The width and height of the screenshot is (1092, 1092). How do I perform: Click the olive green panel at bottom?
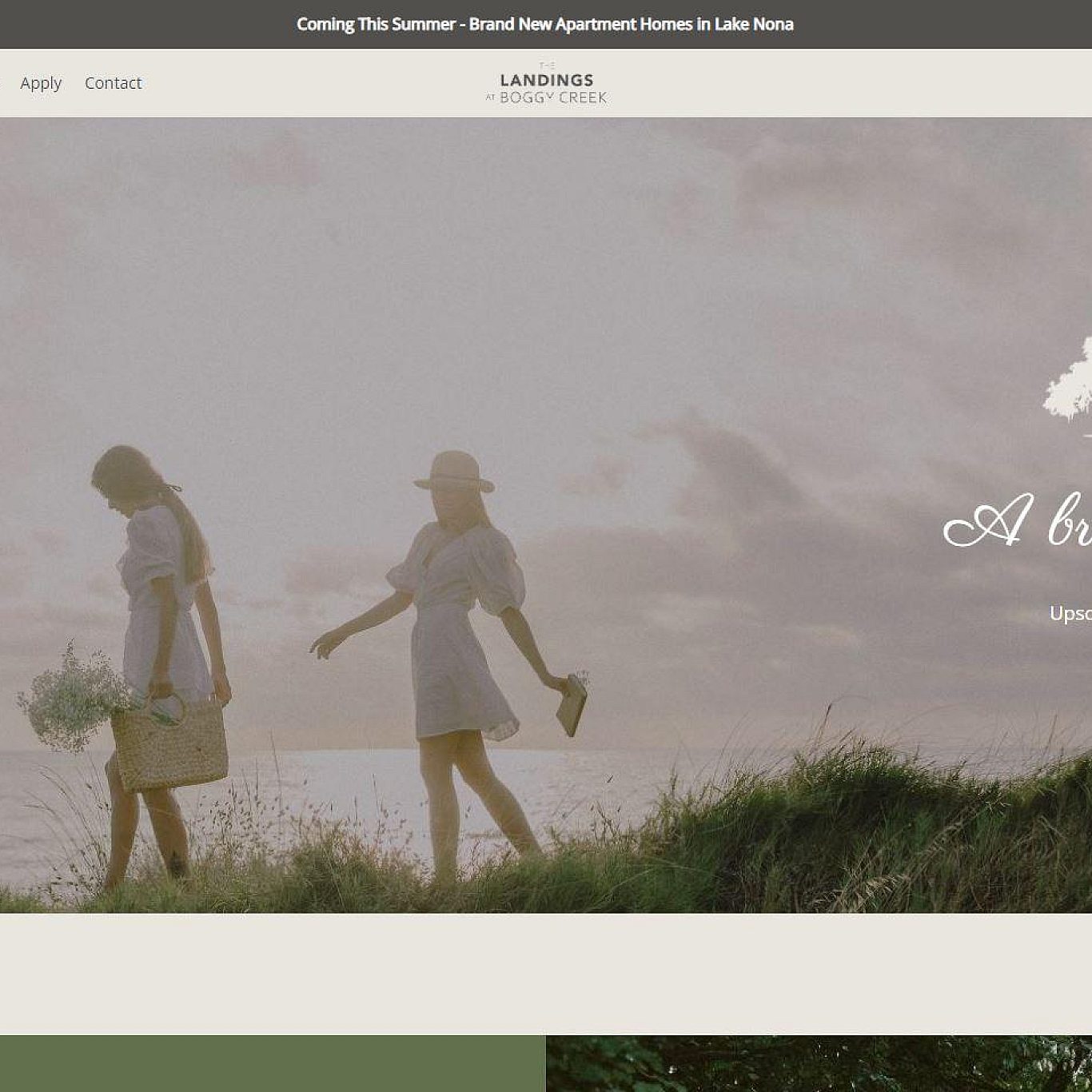point(272,1063)
